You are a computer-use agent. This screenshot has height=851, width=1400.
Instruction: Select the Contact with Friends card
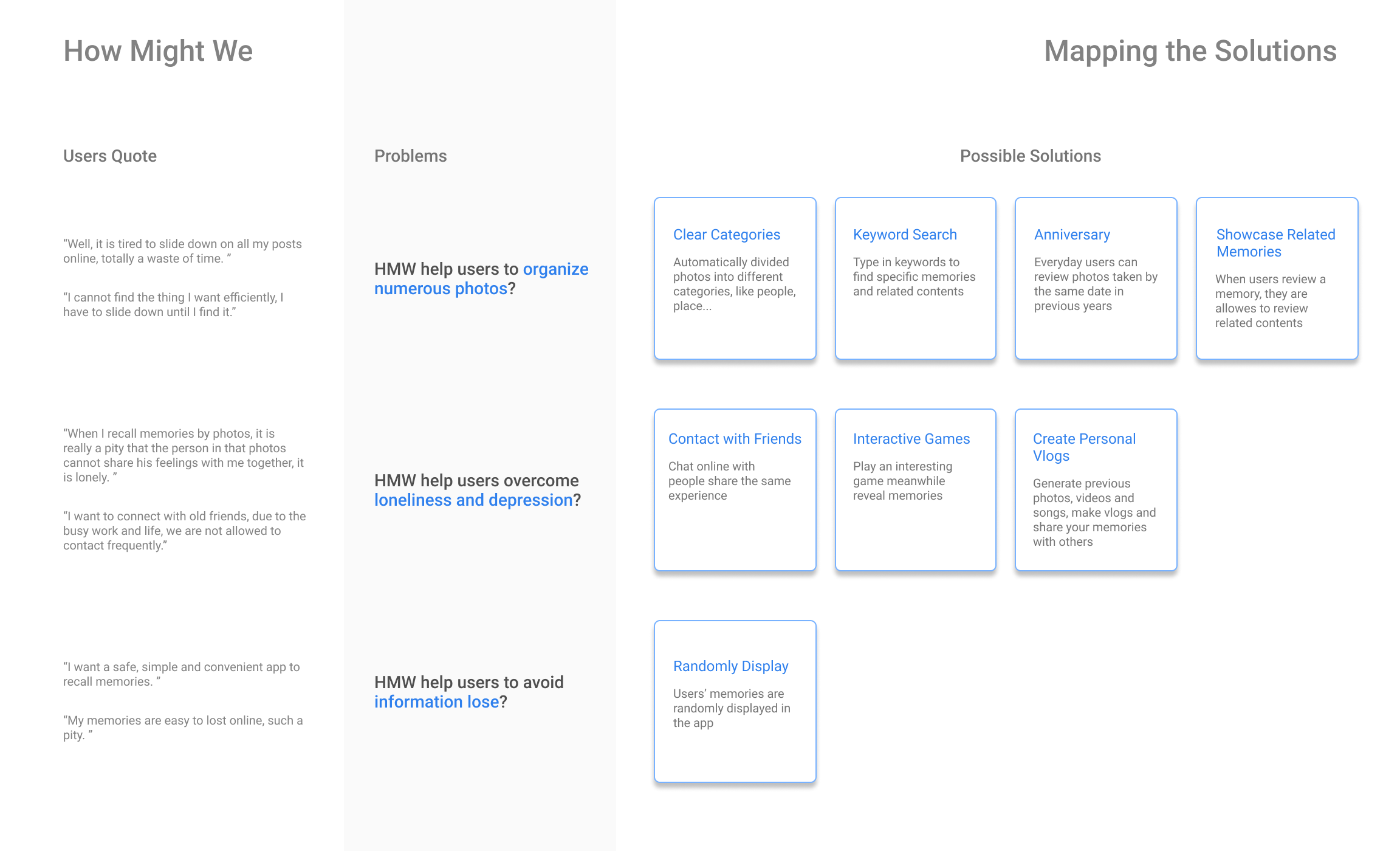pyautogui.click(x=735, y=490)
